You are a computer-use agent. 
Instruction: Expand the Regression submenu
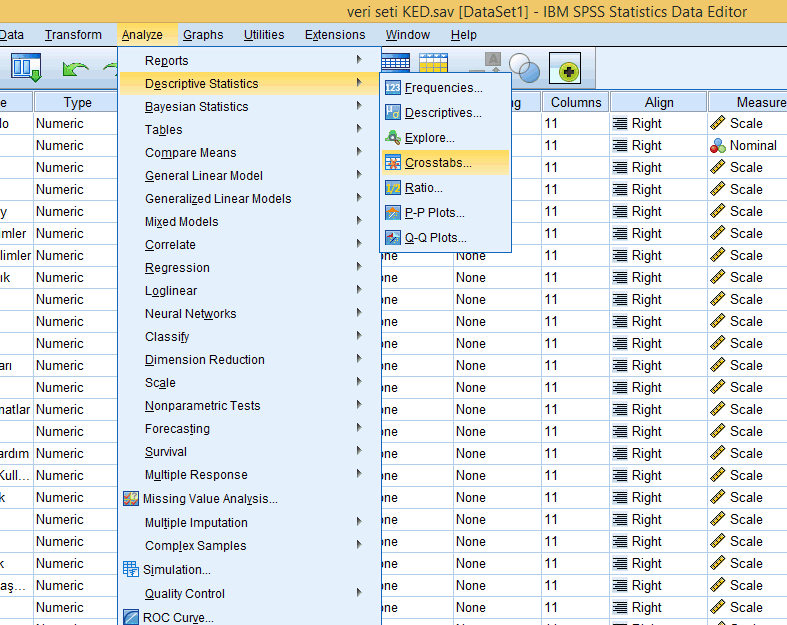(x=177, y=268)
